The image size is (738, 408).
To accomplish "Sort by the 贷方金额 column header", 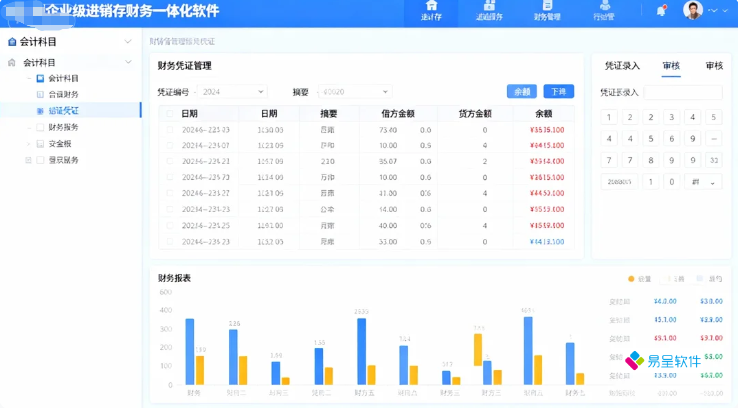I will click(x=475, y=113).
